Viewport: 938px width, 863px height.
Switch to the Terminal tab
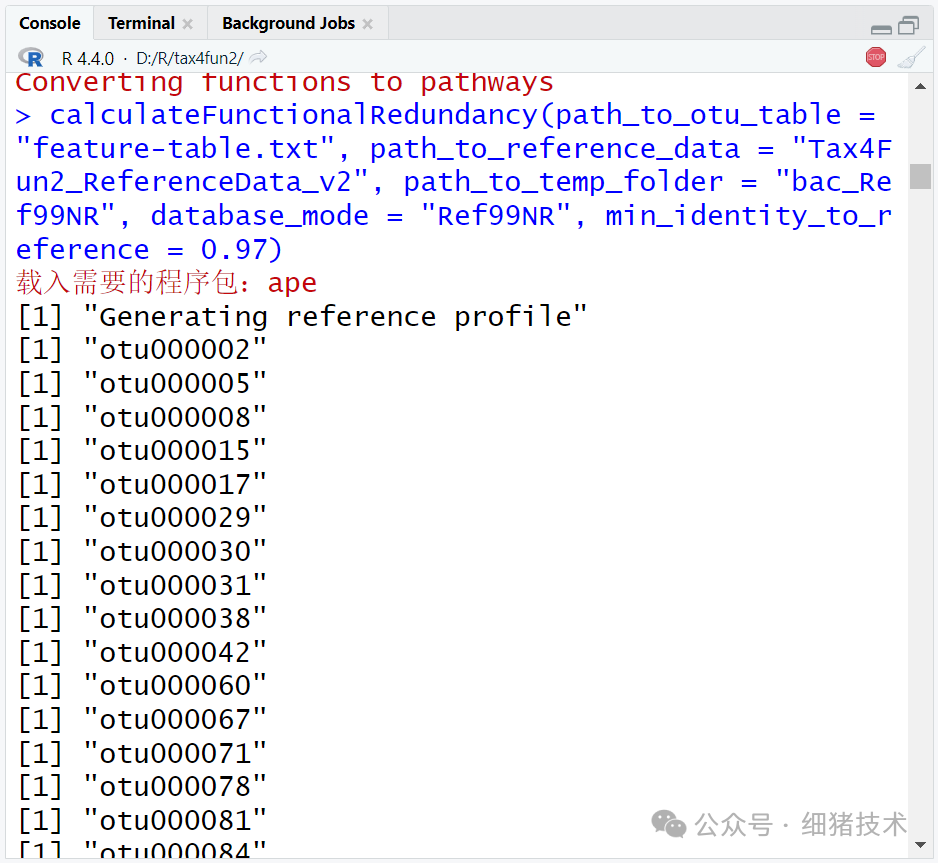142,22
